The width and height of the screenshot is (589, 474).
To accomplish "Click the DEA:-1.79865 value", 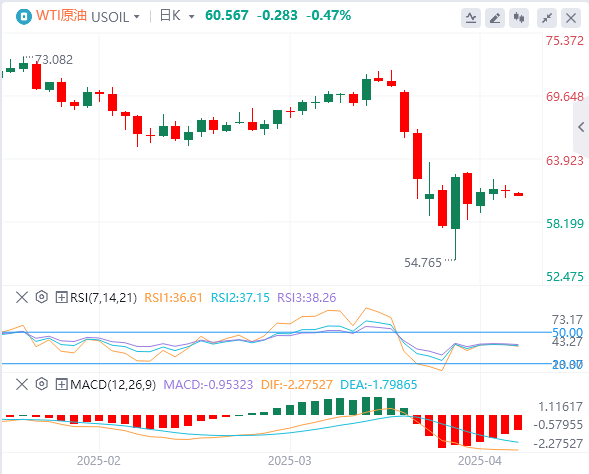I will coord(379,385).
